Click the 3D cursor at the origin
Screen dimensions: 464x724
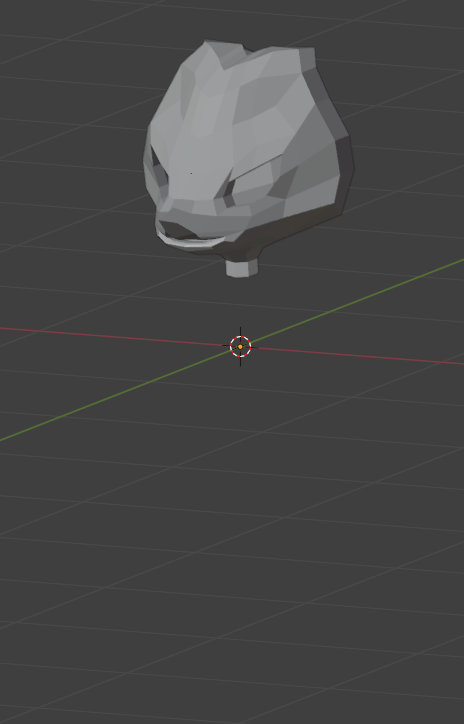coord(240,346)
